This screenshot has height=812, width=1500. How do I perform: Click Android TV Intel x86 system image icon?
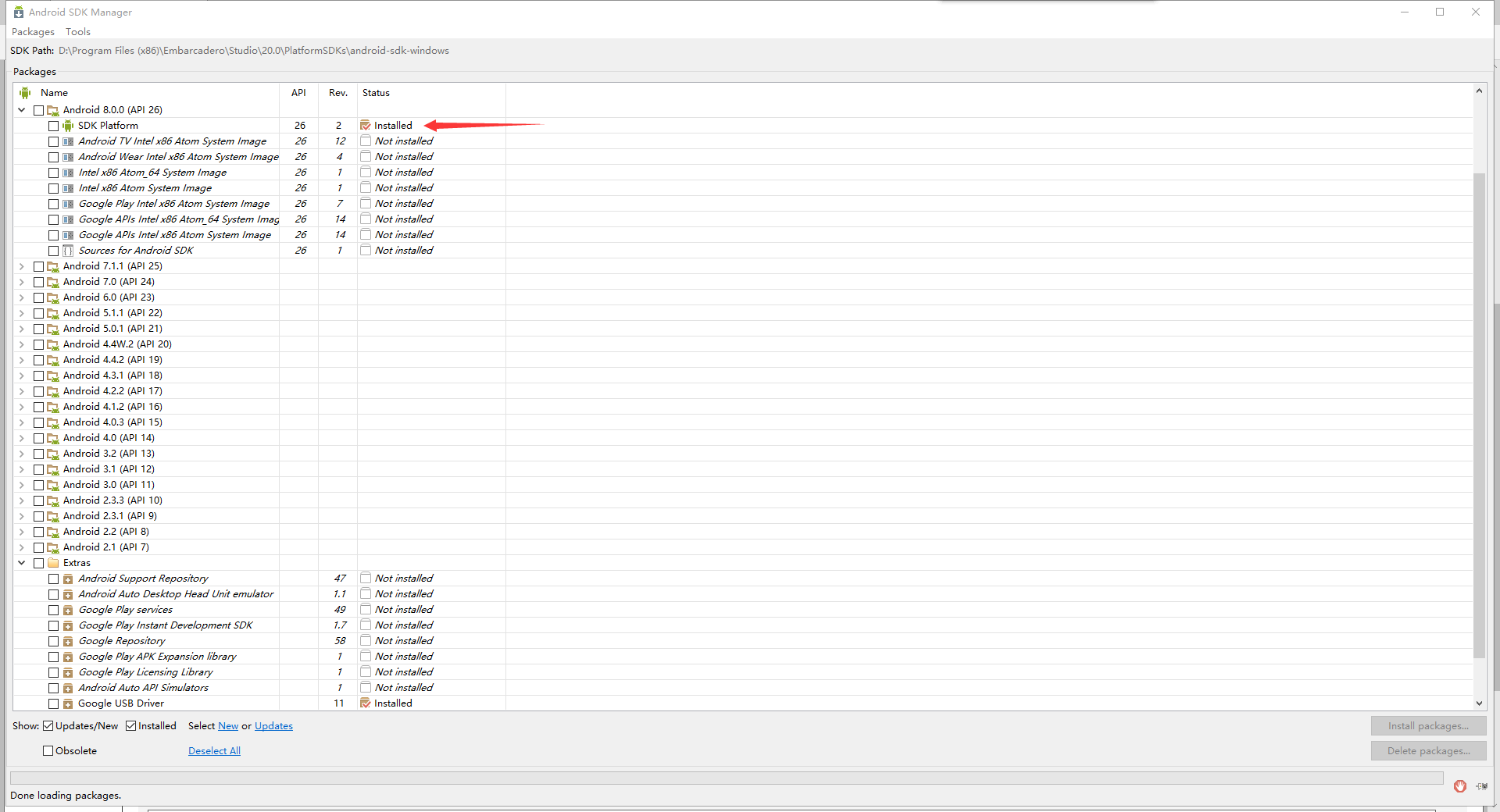[68, 141]
